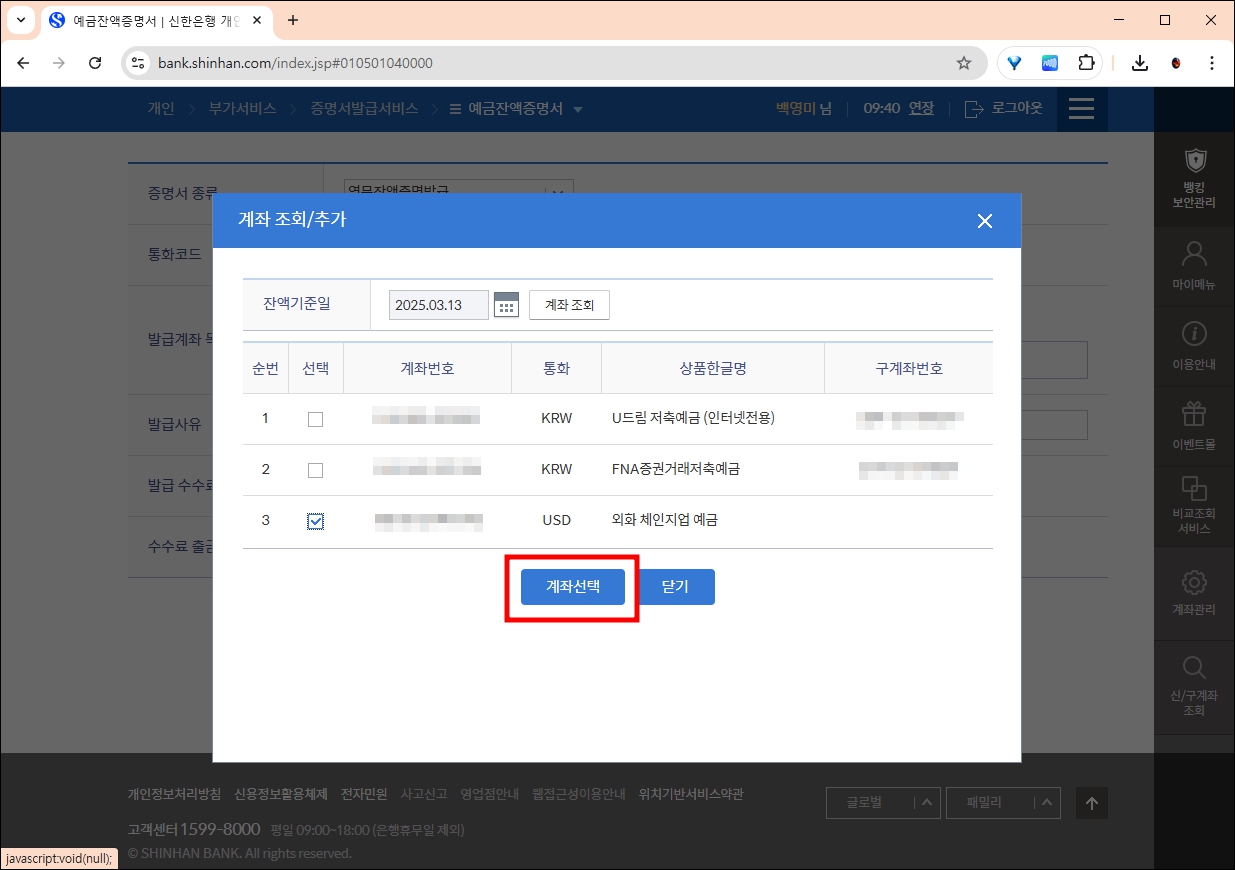
Task: Open the browser downloads icon
Action: point(1139,62)
